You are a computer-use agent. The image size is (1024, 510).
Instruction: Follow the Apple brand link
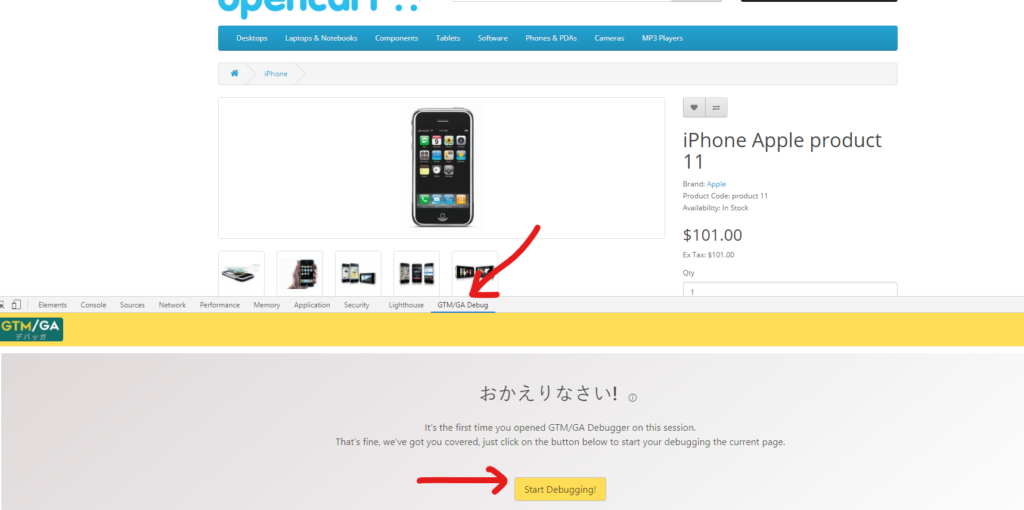tap(716, 184)
